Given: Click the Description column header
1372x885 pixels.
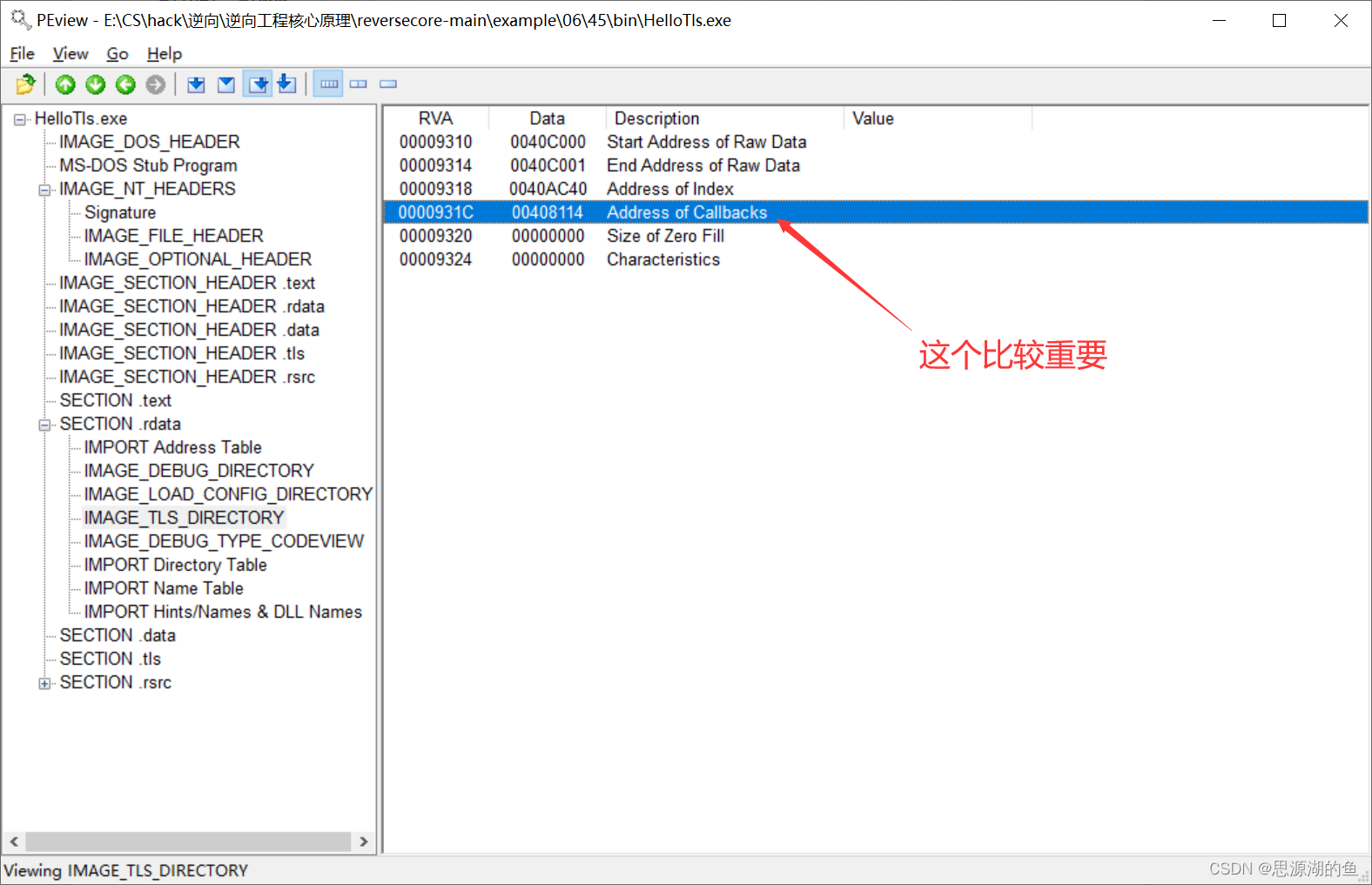Looking at the screenshot, I should coord(724,118).
